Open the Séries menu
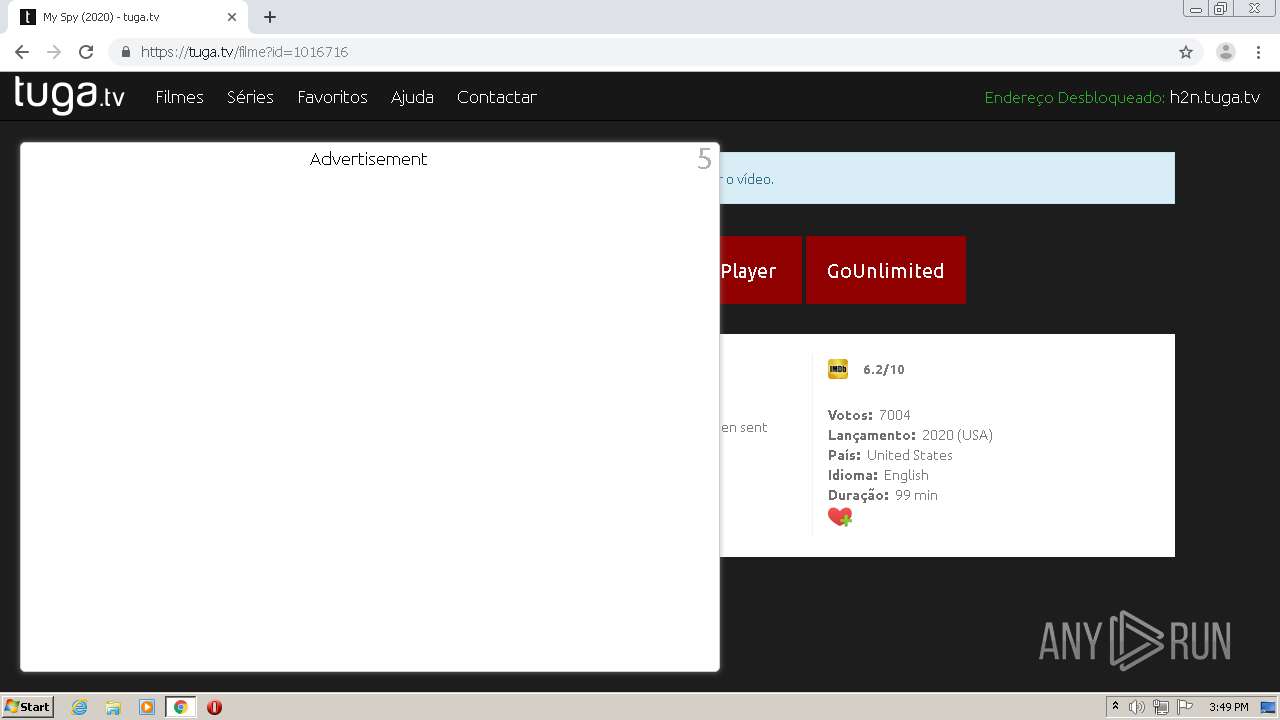The width and height of the screenshot is (1280, 720). pyautogui.click(x=250, y=97)
